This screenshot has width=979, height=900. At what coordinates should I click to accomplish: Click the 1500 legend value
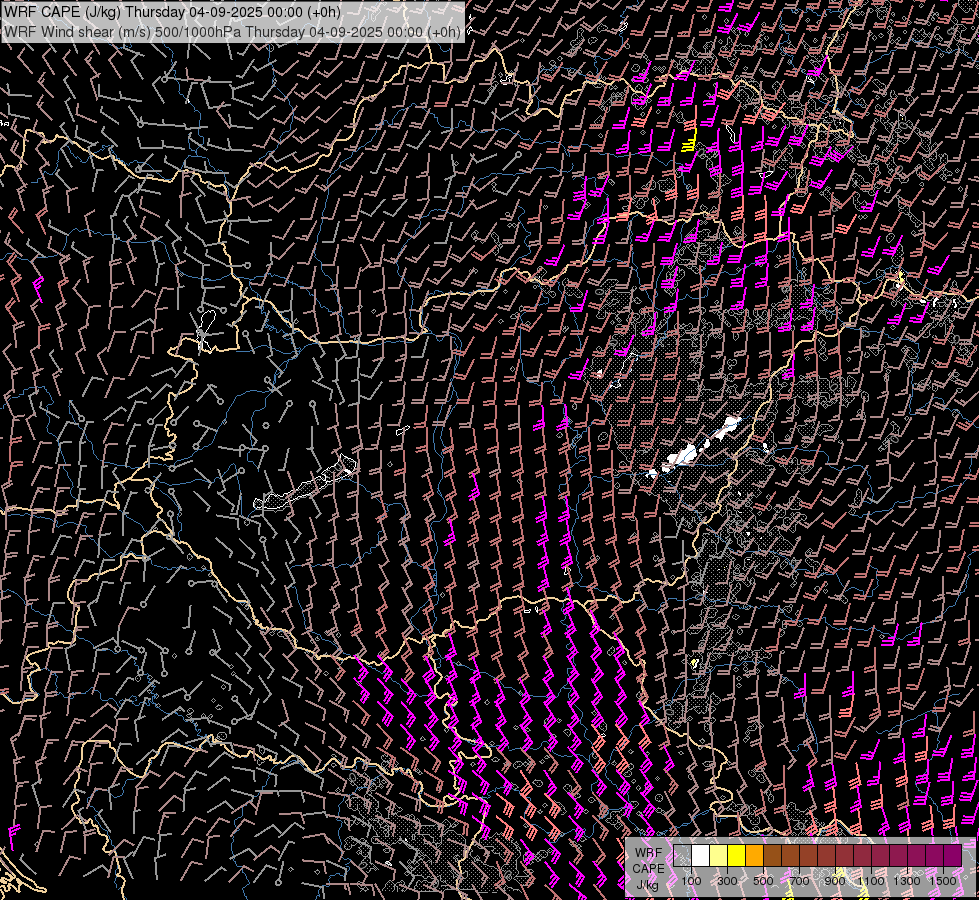coord(943,881)
